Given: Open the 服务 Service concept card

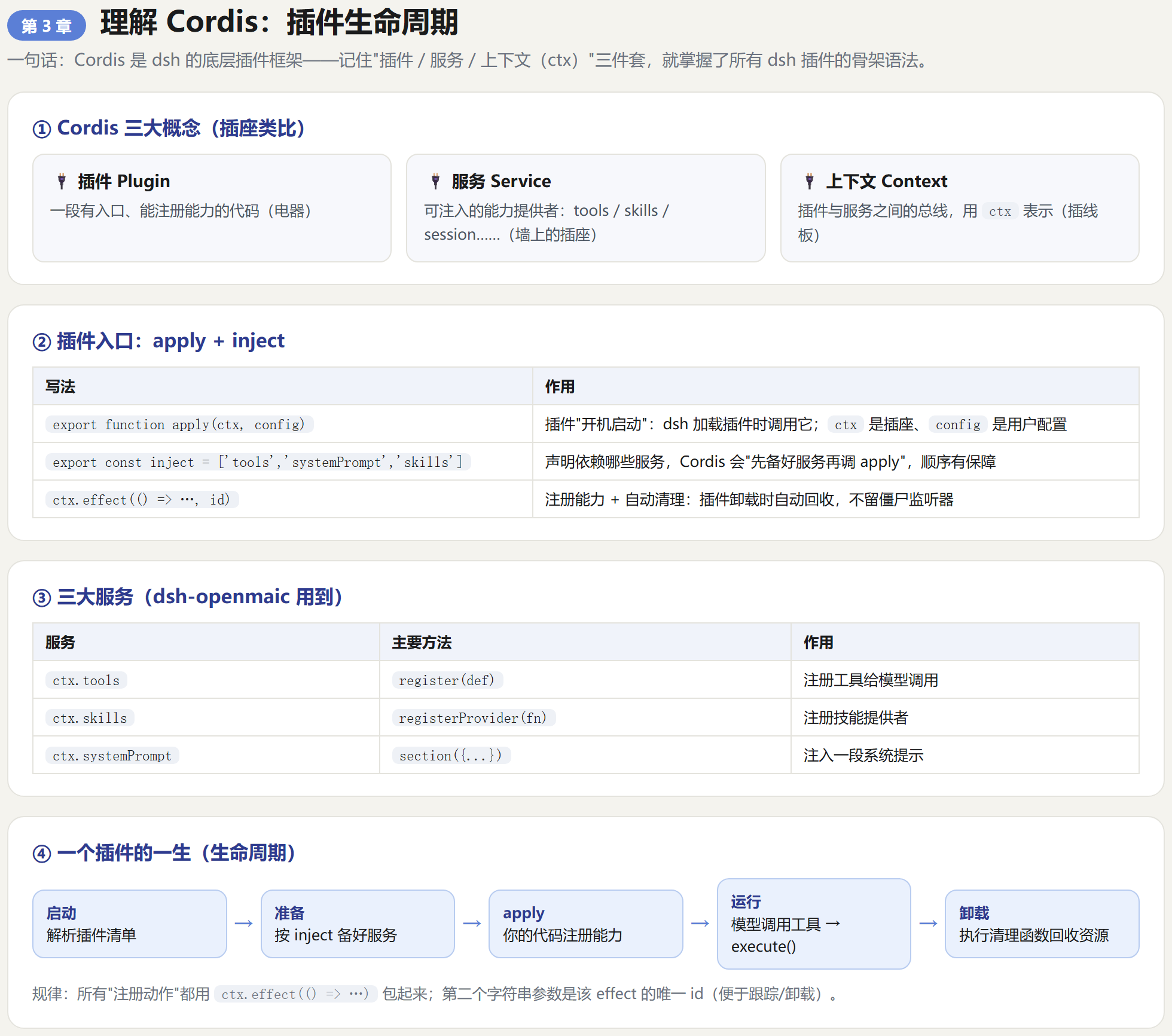Looking at the screenshot, I should coord(586,208).
